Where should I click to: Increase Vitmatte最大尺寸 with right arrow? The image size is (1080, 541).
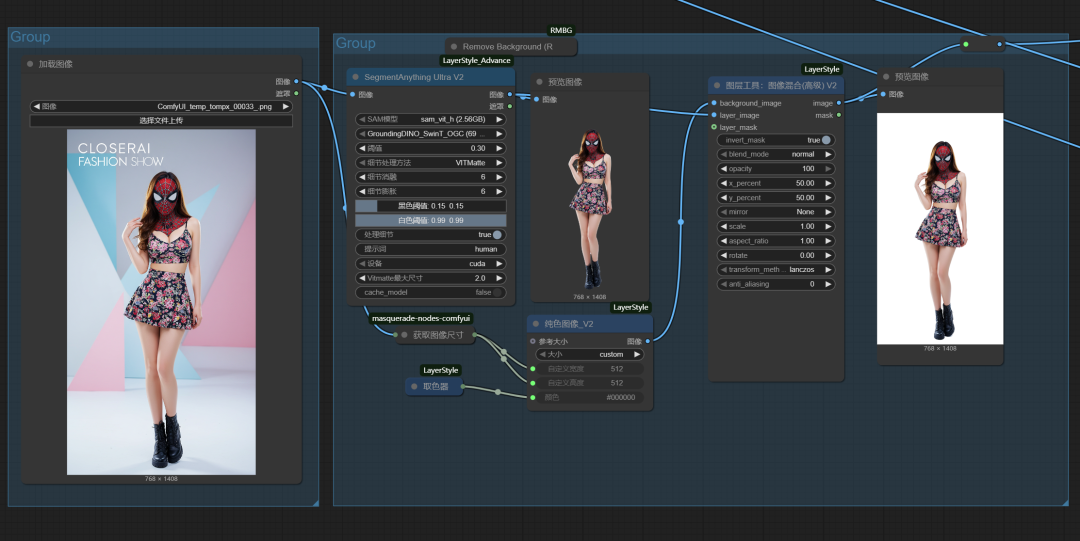pyautogui.click(x=499, y=278)
